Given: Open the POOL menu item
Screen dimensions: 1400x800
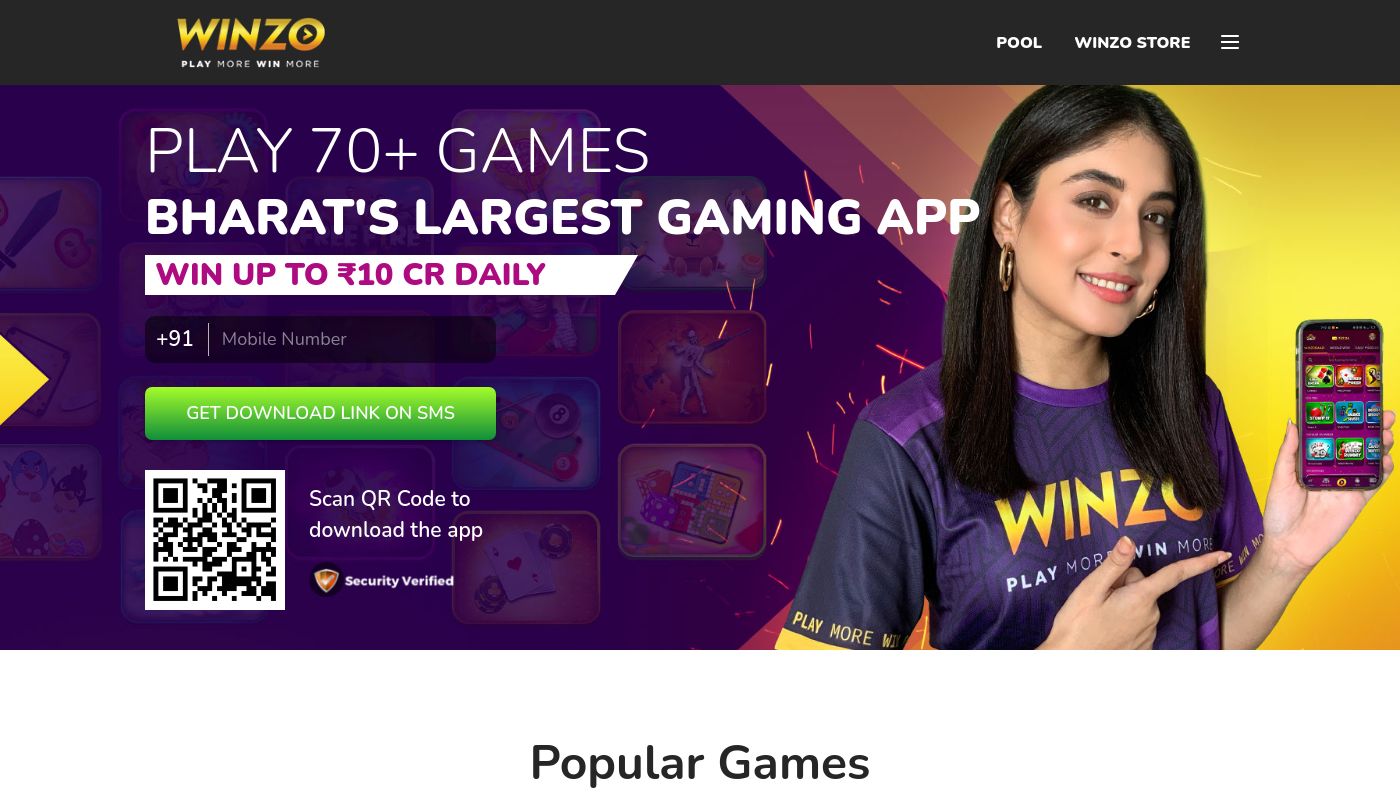Looking at the screenshot, I should pos(1019,43).
